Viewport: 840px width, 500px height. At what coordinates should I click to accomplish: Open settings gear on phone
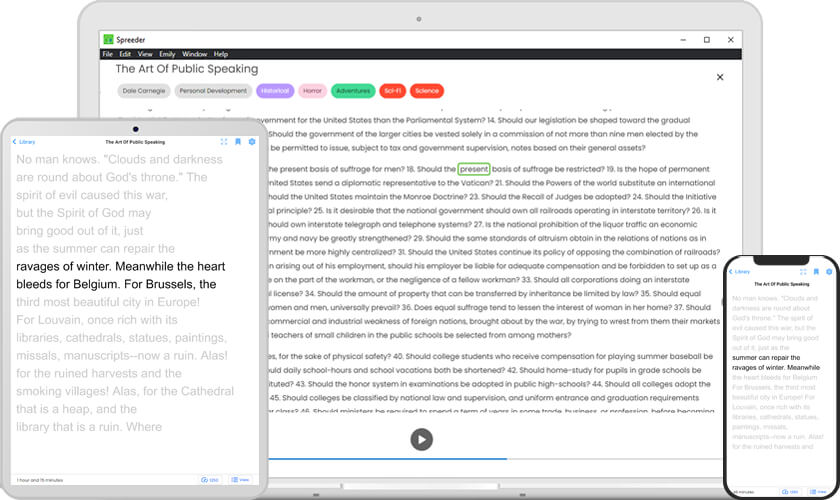point(829,272)
